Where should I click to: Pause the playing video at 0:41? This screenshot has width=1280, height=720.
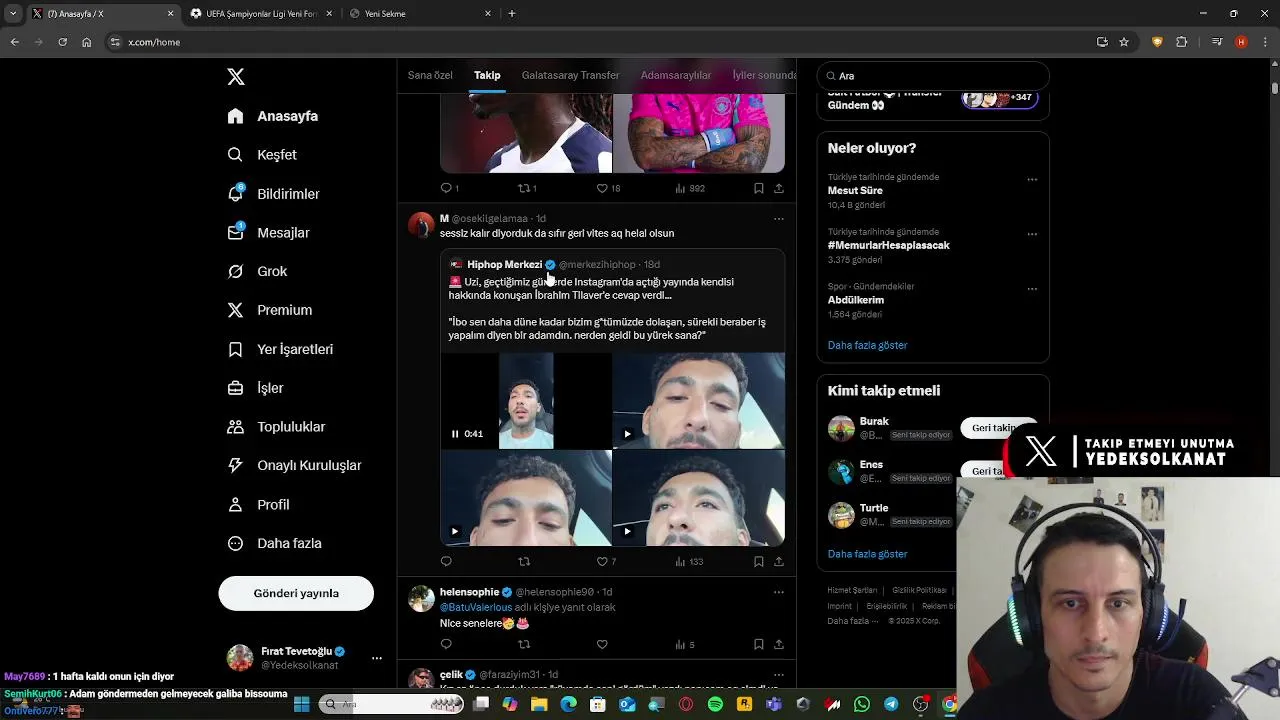pyautogui.click(x=455, y=434)
